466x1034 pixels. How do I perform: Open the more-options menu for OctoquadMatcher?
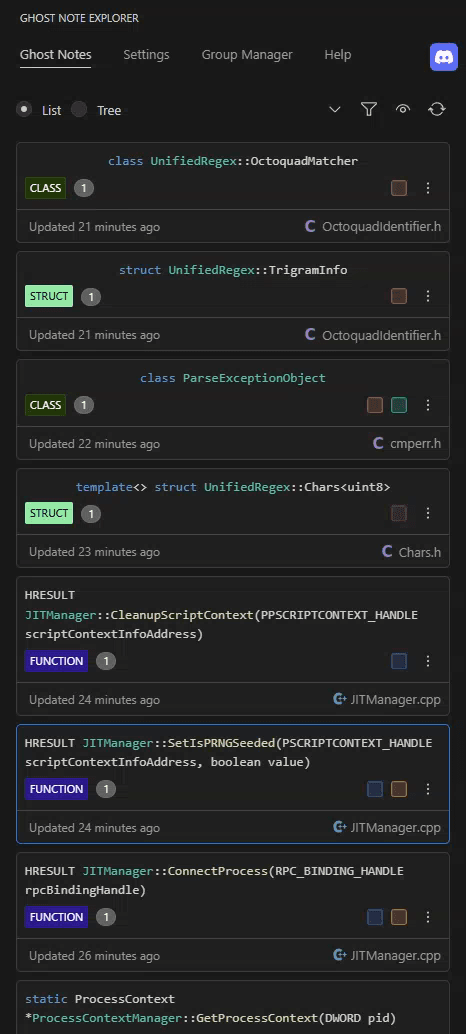tap(428, 188)
